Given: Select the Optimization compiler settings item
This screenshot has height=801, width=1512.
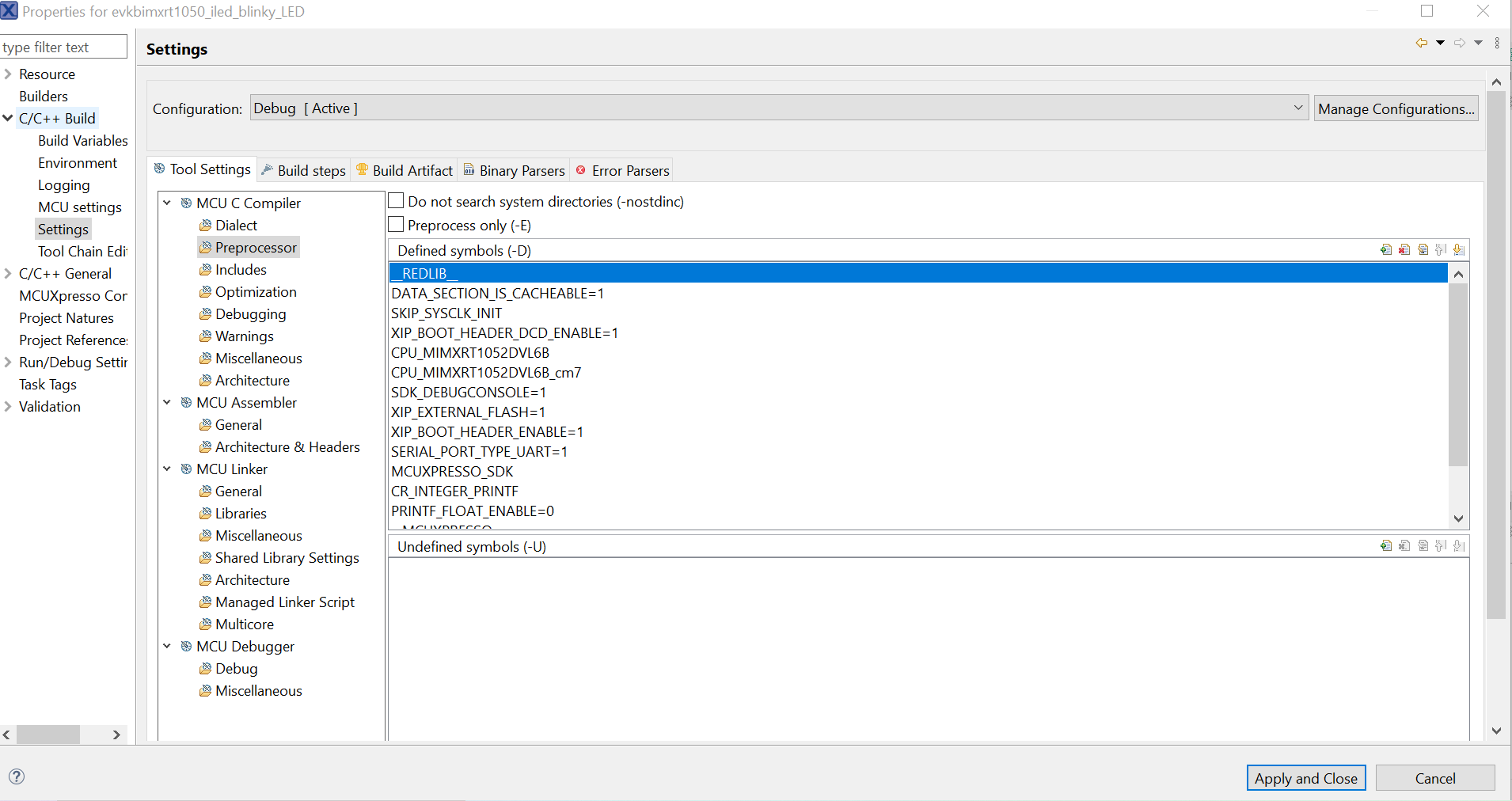Looking at the screenshot, I should click(x=256, y=292).
